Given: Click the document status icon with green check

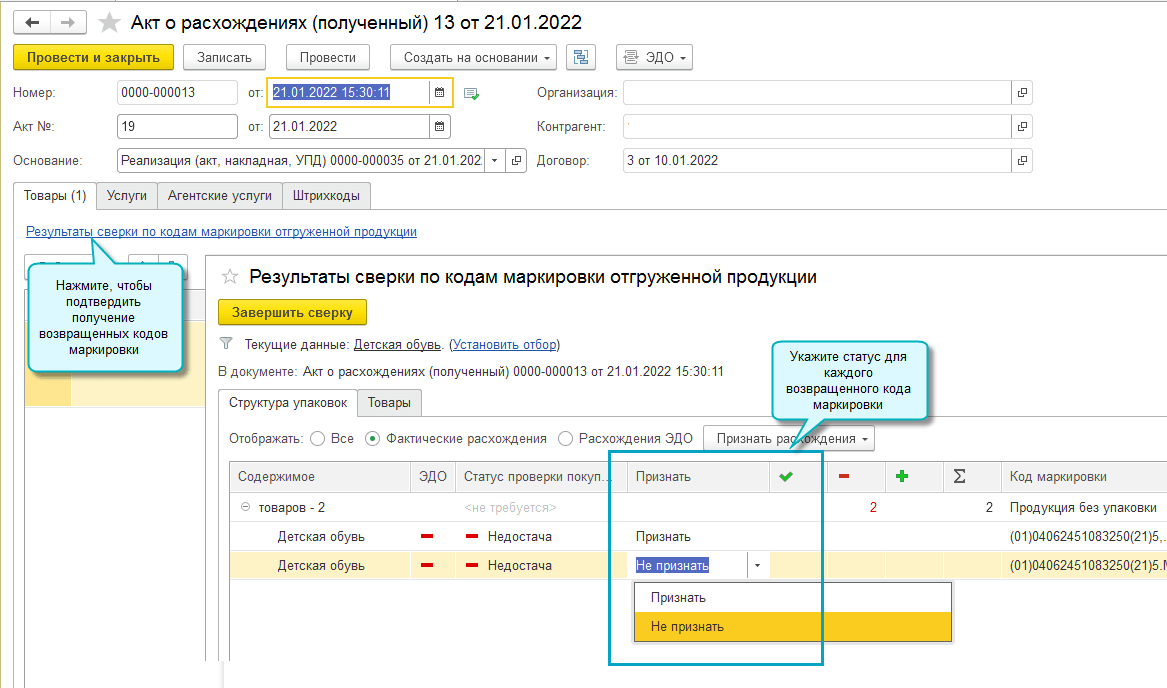Looking at the screenshot, I should (471, 93).
